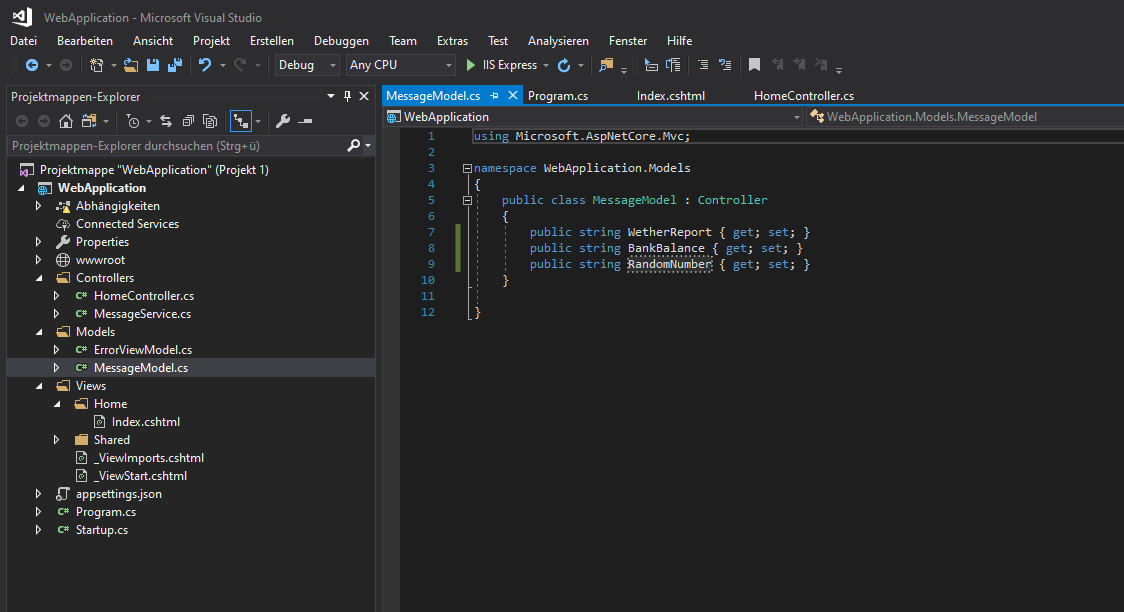Viewport: 1124px width, 612px height.
Task: Open IIS Express launch options dropdown arrow
Action: (546, 65)
